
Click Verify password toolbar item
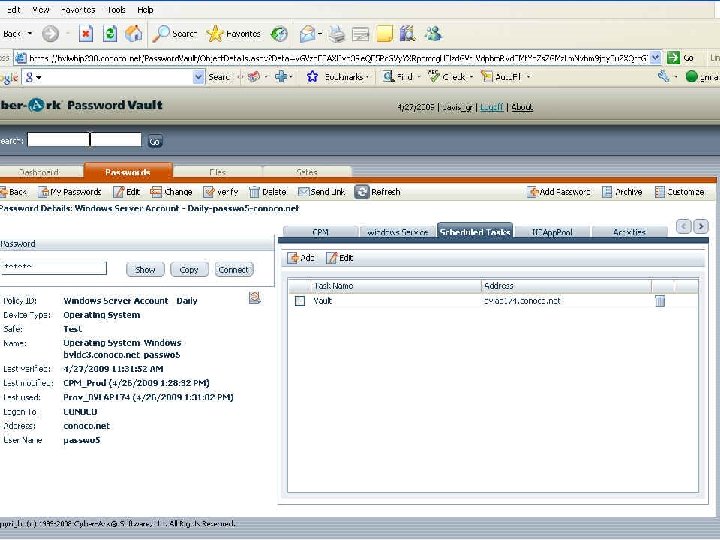[221, 192]
